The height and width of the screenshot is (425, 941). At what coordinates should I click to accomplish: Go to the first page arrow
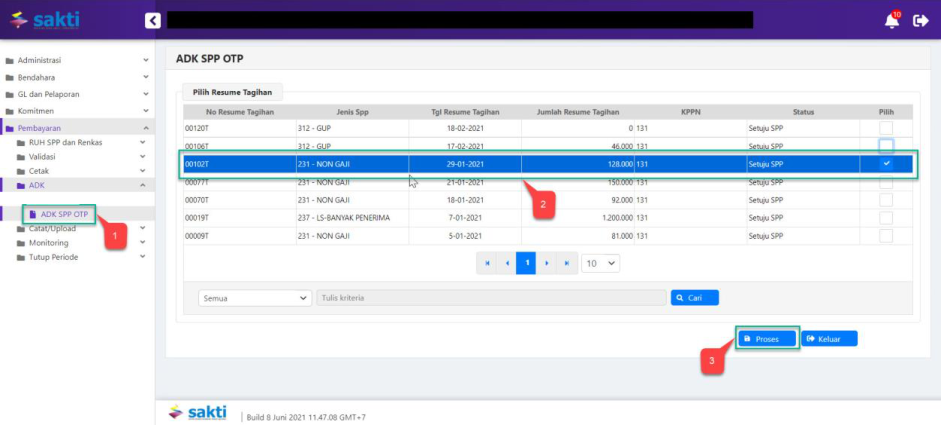point(487,263)
